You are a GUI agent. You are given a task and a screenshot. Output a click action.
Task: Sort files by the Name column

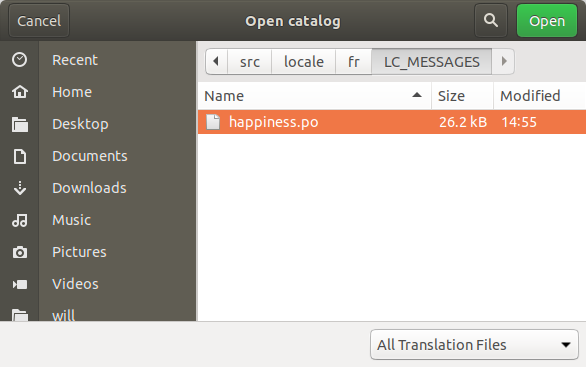tap(314, 96)
